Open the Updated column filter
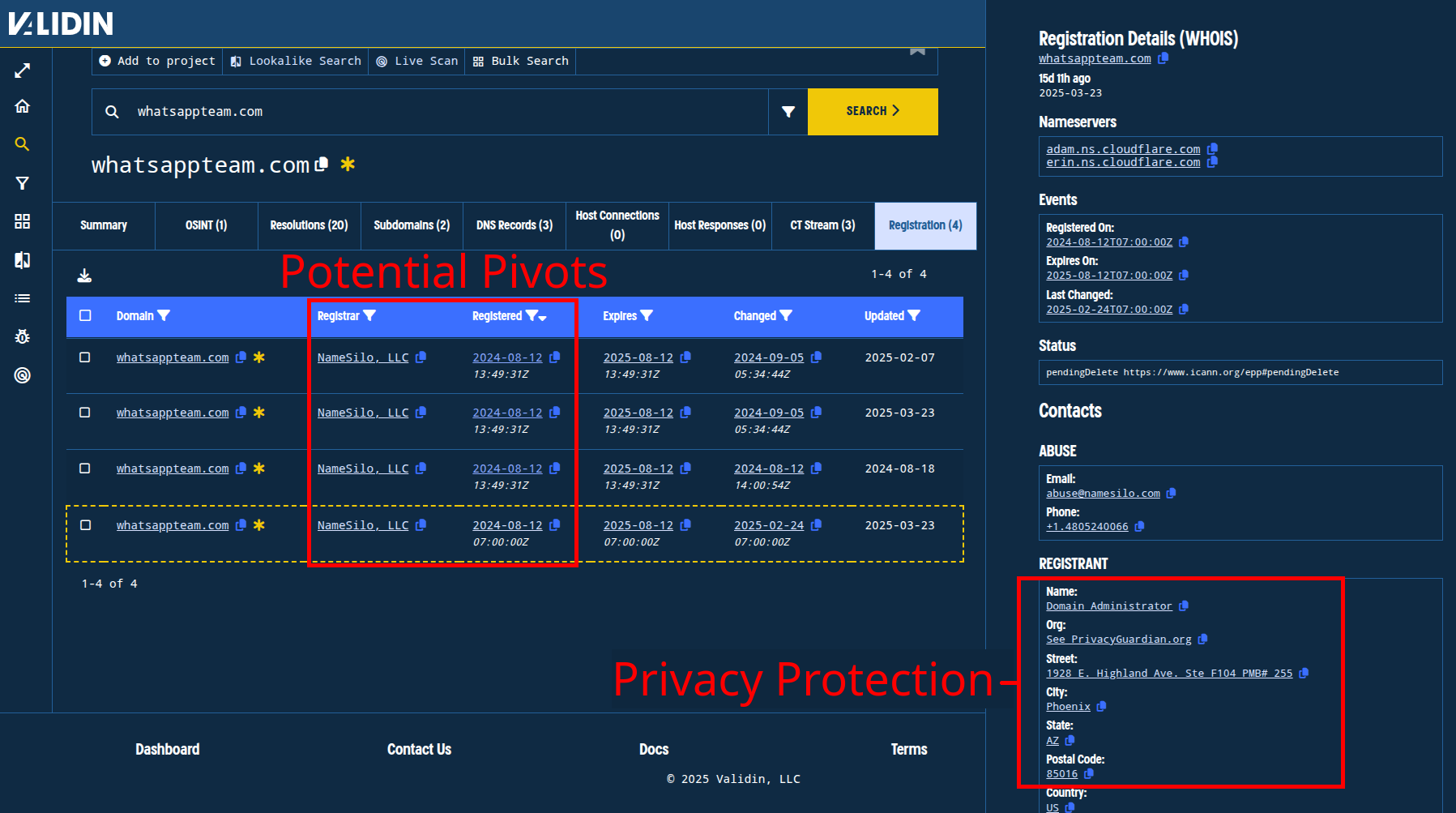This screenshot has height=813, width=1456. coord(914,315)
